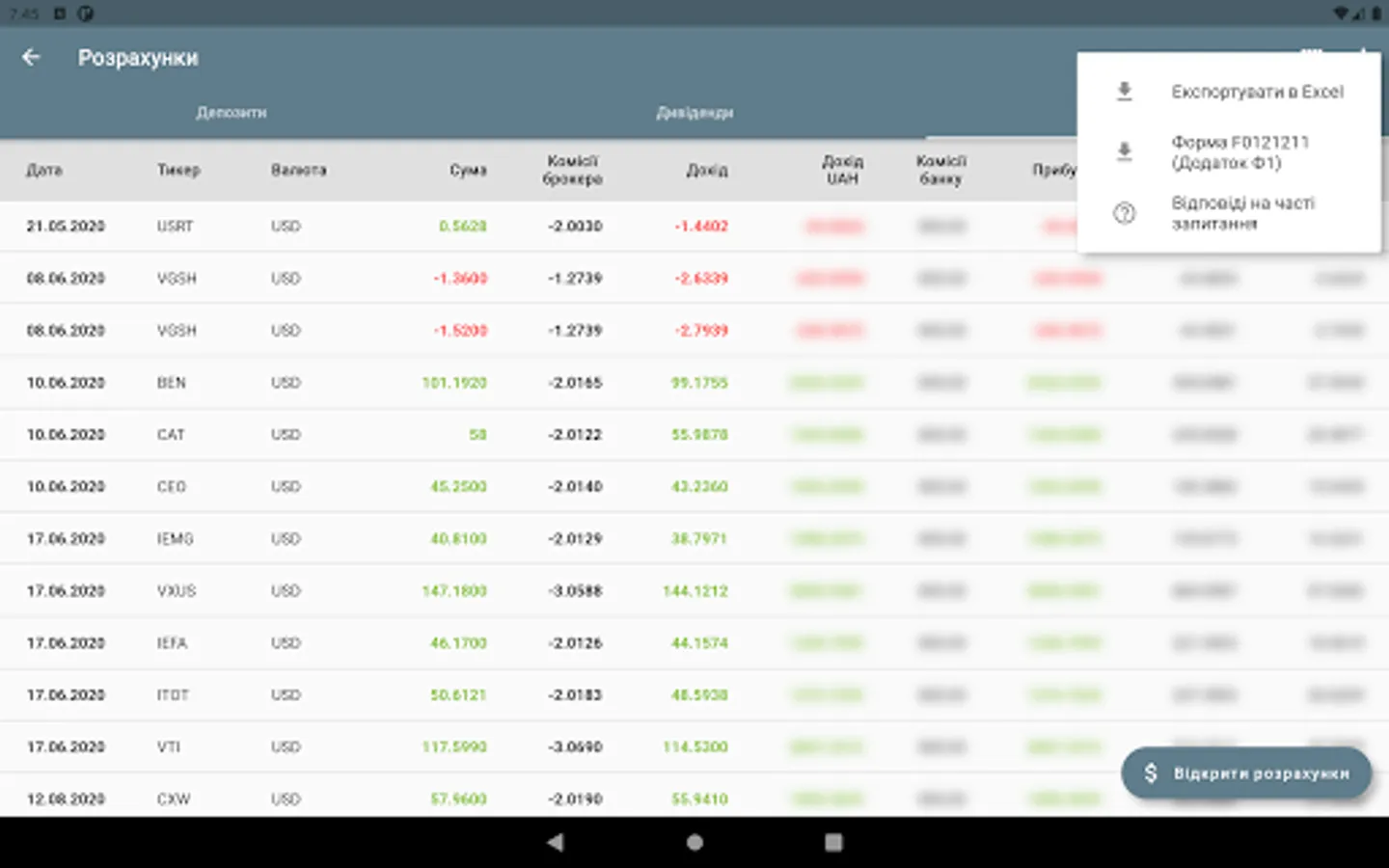Viewport: 1389px width, 868px height.
Task: Click the income value 144.1212
Action: click(x=695, y=591)
